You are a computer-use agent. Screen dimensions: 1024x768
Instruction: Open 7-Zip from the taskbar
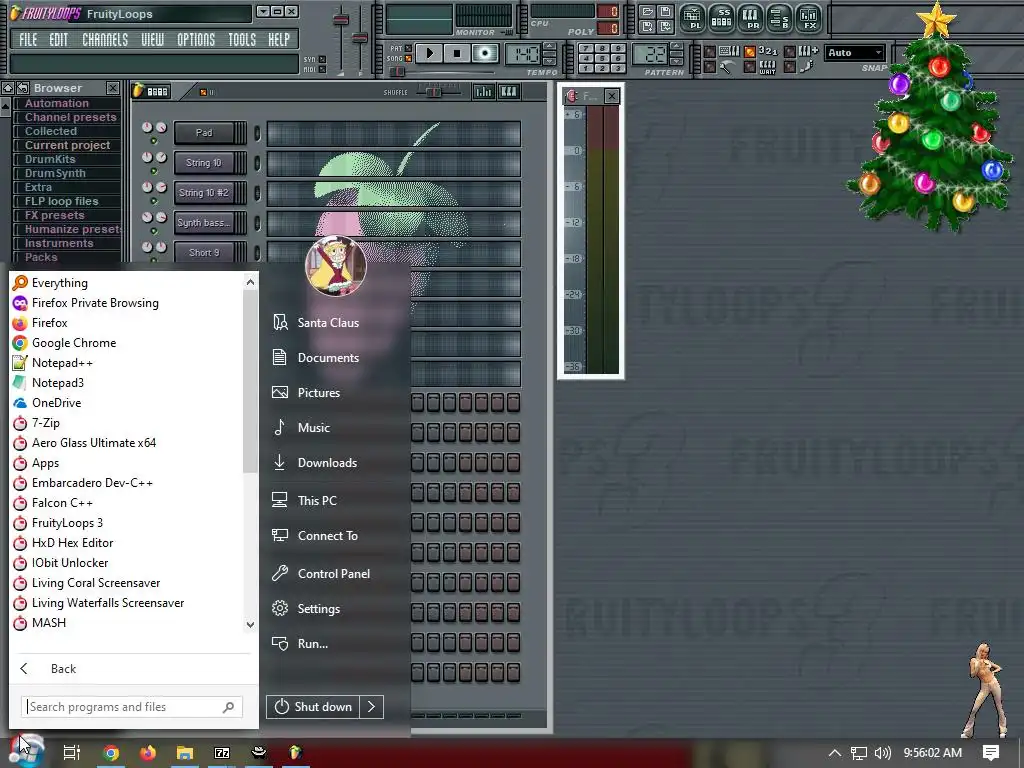(x=222, y=753)
